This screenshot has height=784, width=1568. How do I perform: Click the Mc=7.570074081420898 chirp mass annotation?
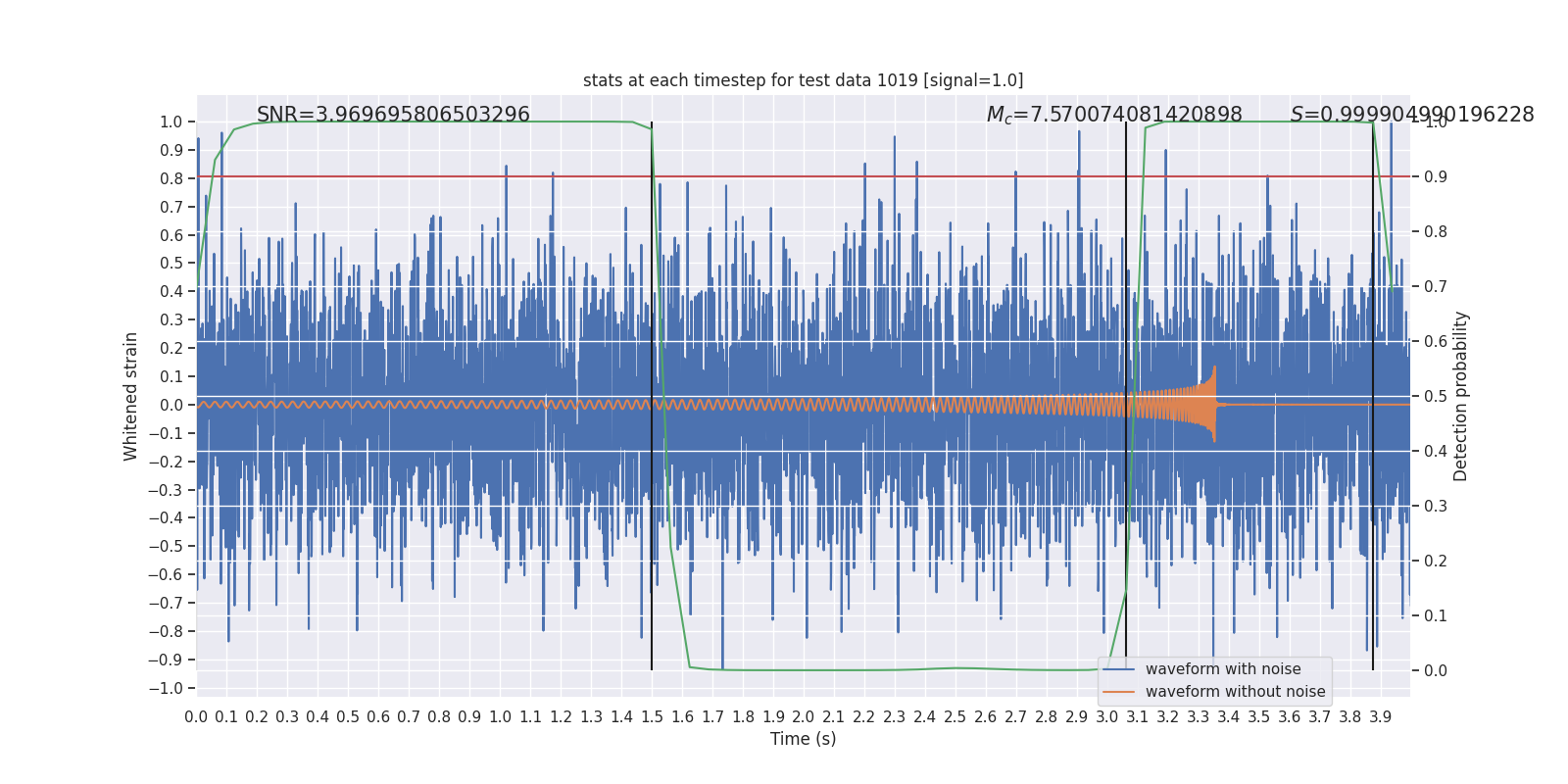pyautogui.click(x=1114, y=115)
